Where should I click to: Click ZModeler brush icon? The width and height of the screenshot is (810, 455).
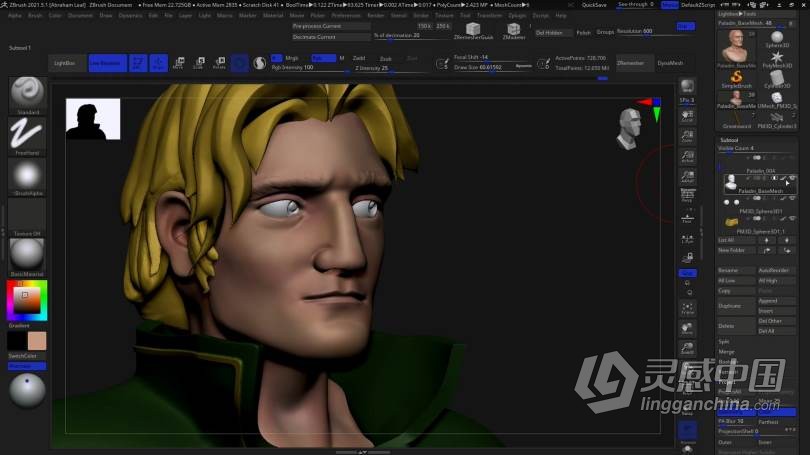tap(513, 30)
